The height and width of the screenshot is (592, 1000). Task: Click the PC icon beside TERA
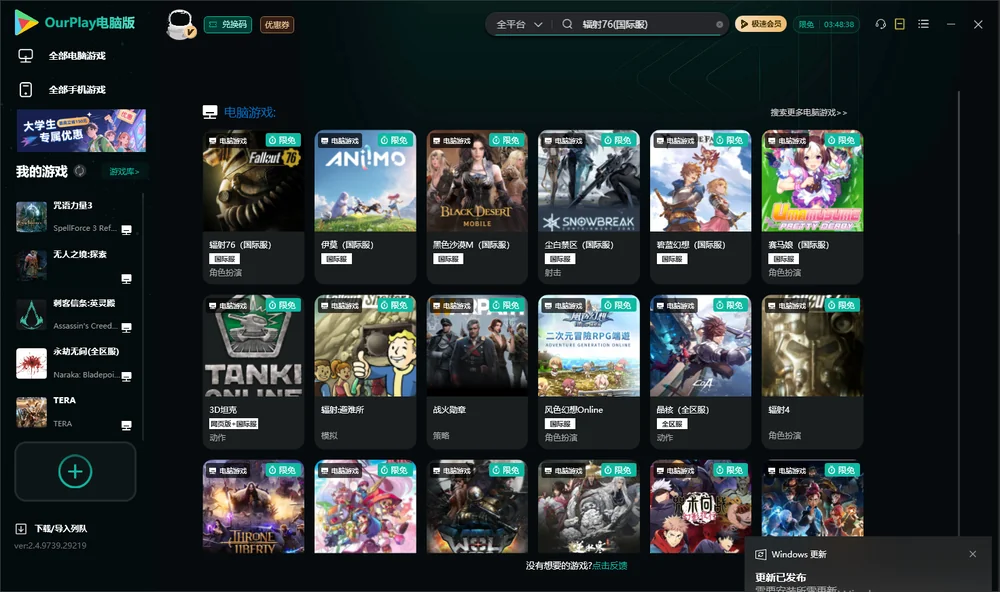(126, 426)
